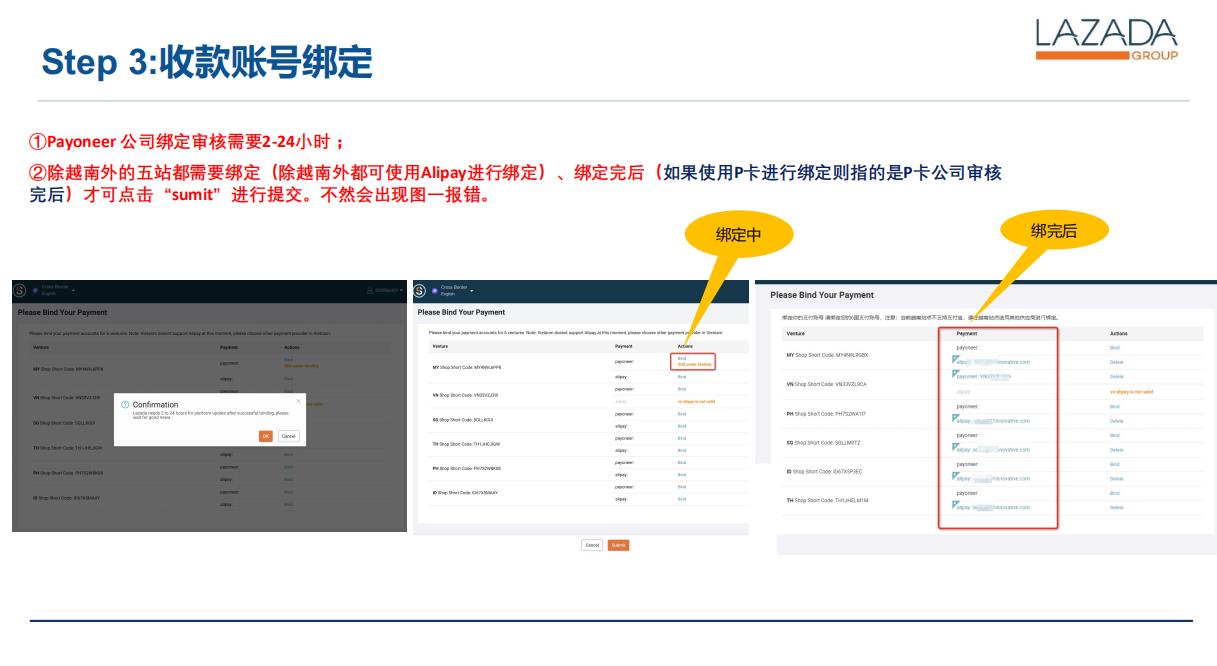1217x666 pixels.
Task: Click MY alipay Bind link in Submit panel
Action: pyautogui.click(x=682, y=377)
